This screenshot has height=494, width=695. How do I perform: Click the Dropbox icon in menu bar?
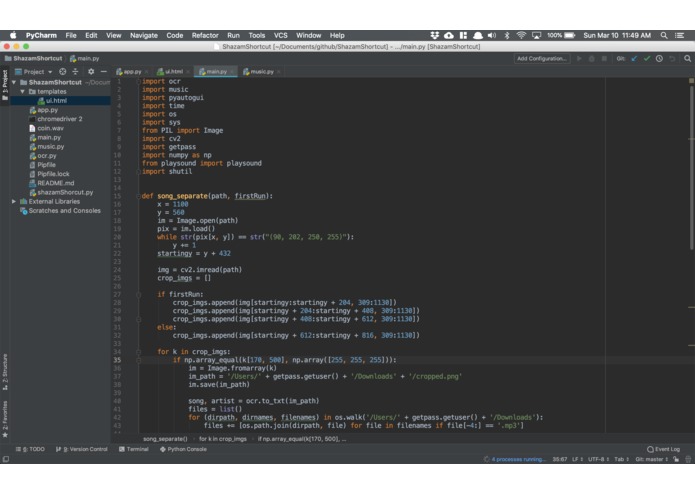434,35
